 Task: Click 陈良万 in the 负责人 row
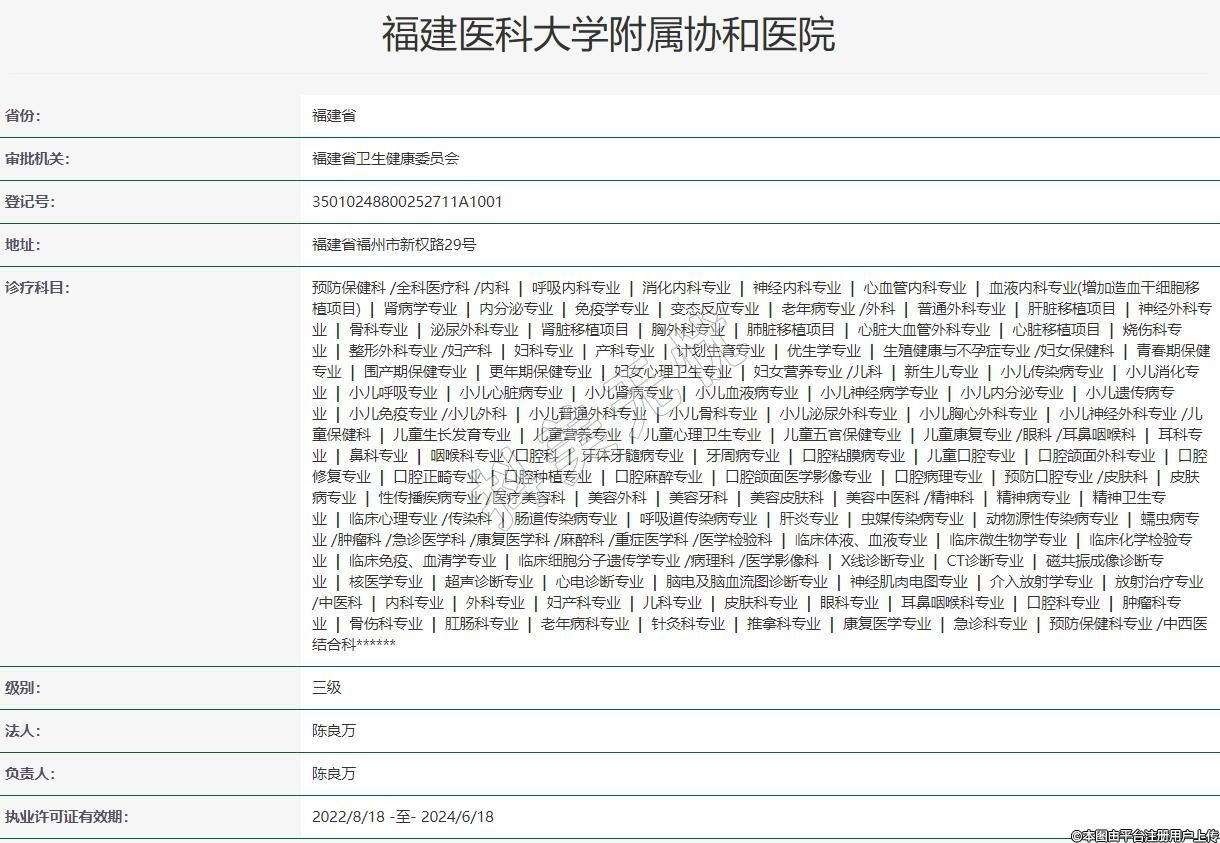tap(334, 774)
